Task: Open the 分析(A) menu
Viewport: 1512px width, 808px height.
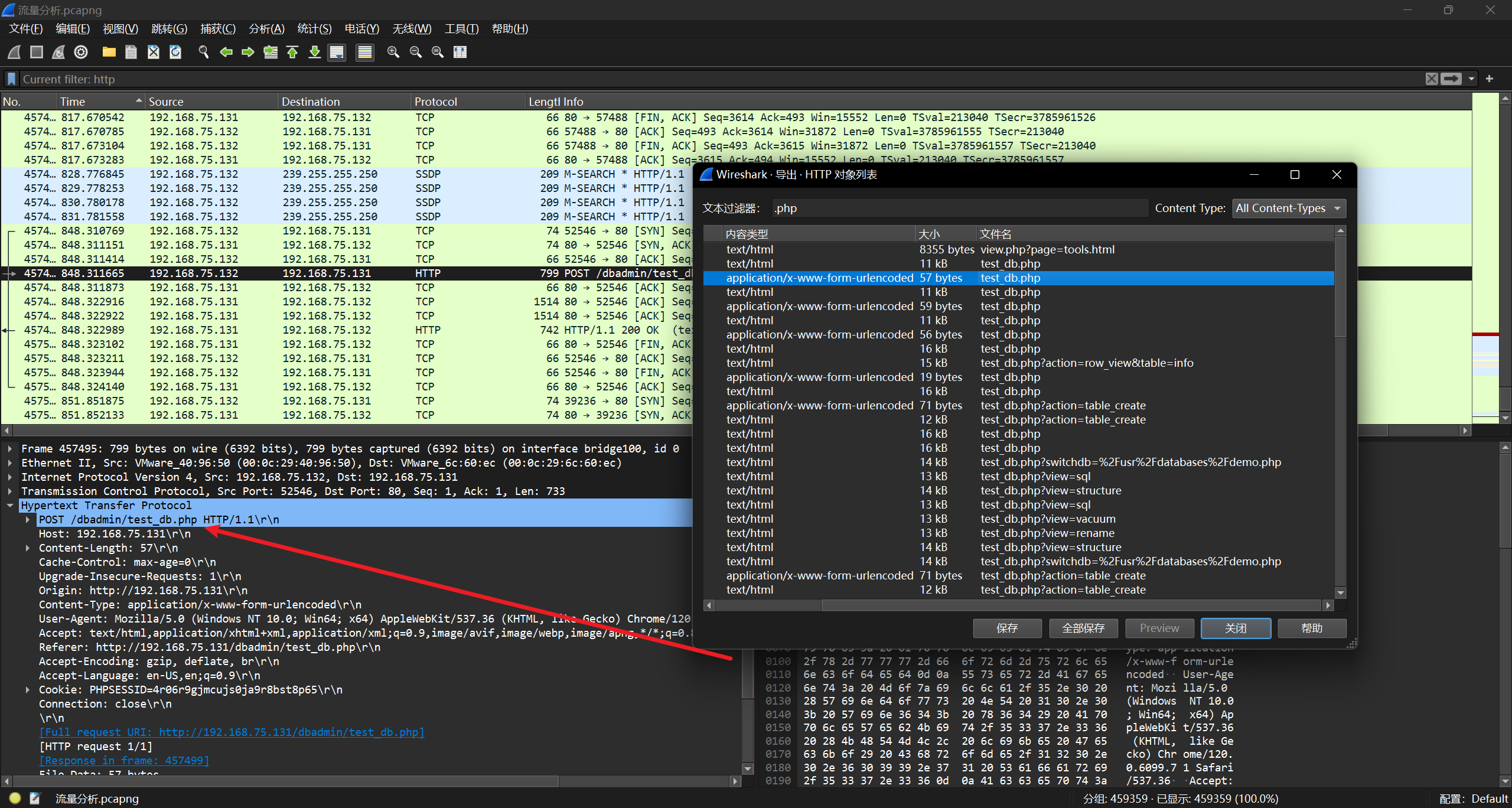Action: tap(266, 29)
